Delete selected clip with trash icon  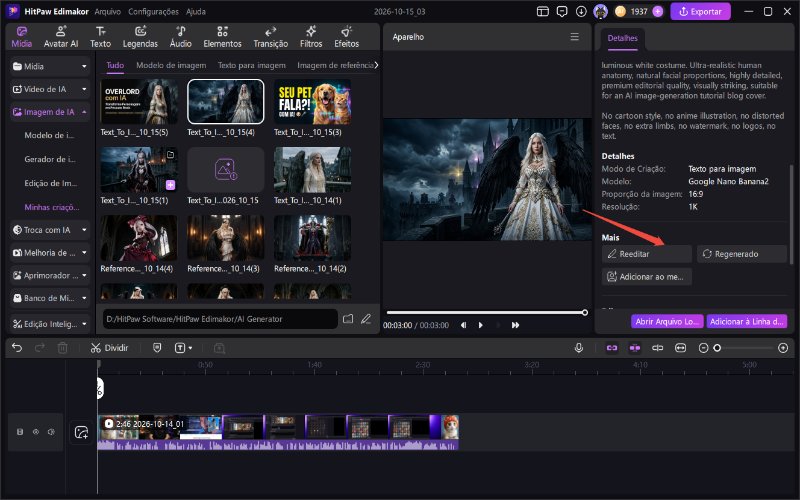point(62,348)
